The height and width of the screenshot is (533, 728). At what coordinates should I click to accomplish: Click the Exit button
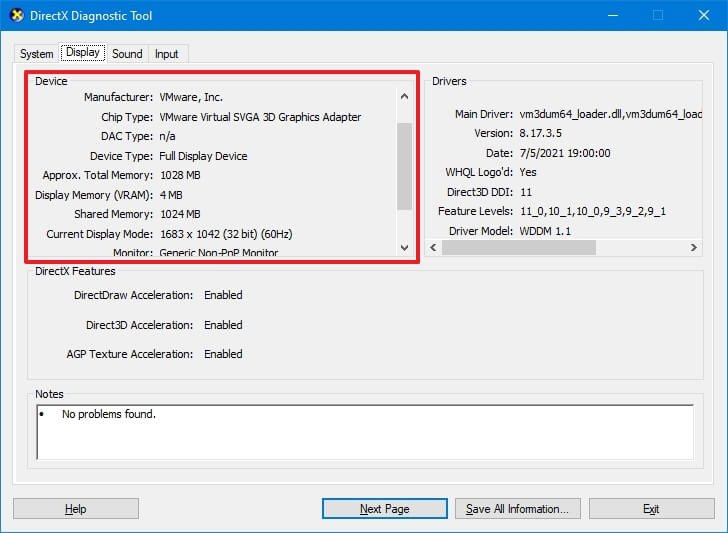pyautogui.click(x=651, y=509)
